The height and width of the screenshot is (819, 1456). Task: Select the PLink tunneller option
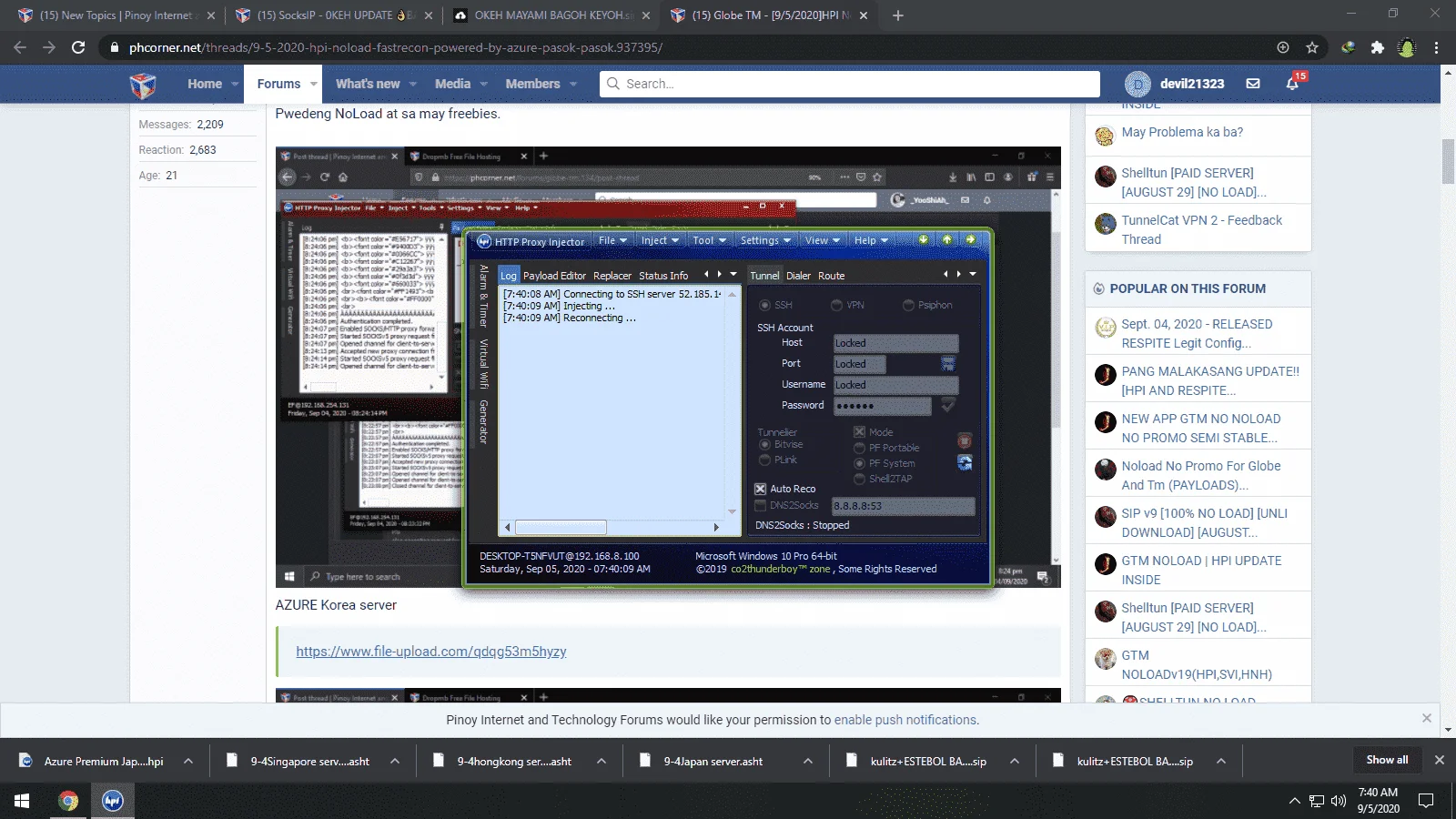click(765, 460)
